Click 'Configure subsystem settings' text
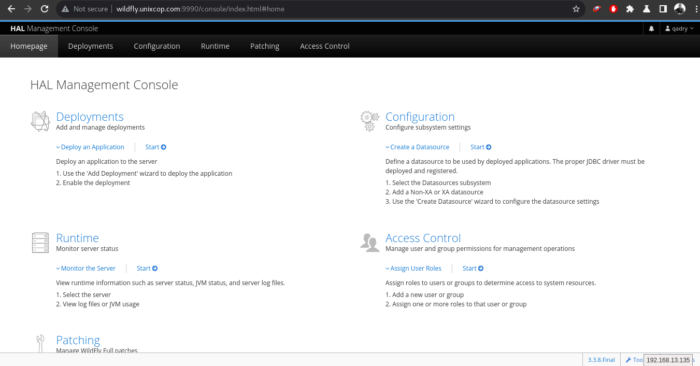The image size is (700, 366). pyautogui.click(x=428, y=127)
